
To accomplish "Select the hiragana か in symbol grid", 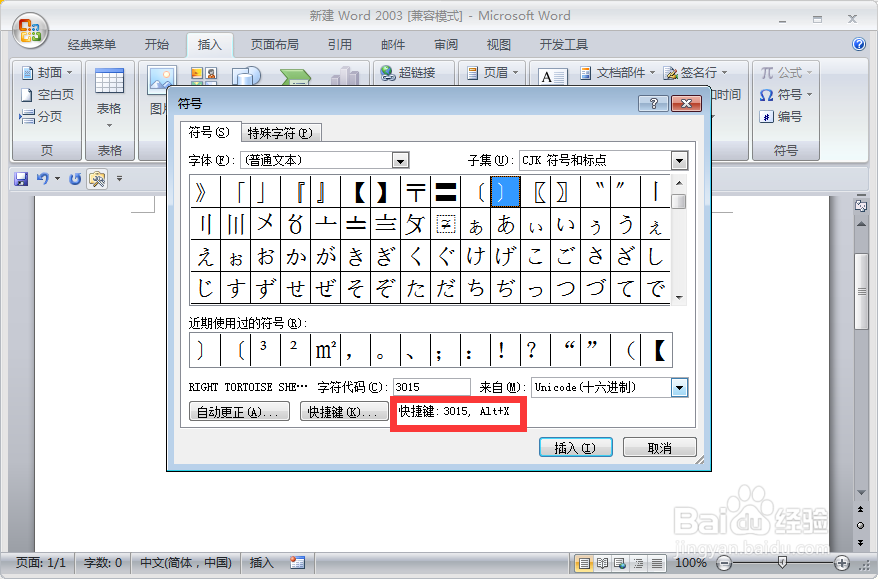I will point(296,257).
